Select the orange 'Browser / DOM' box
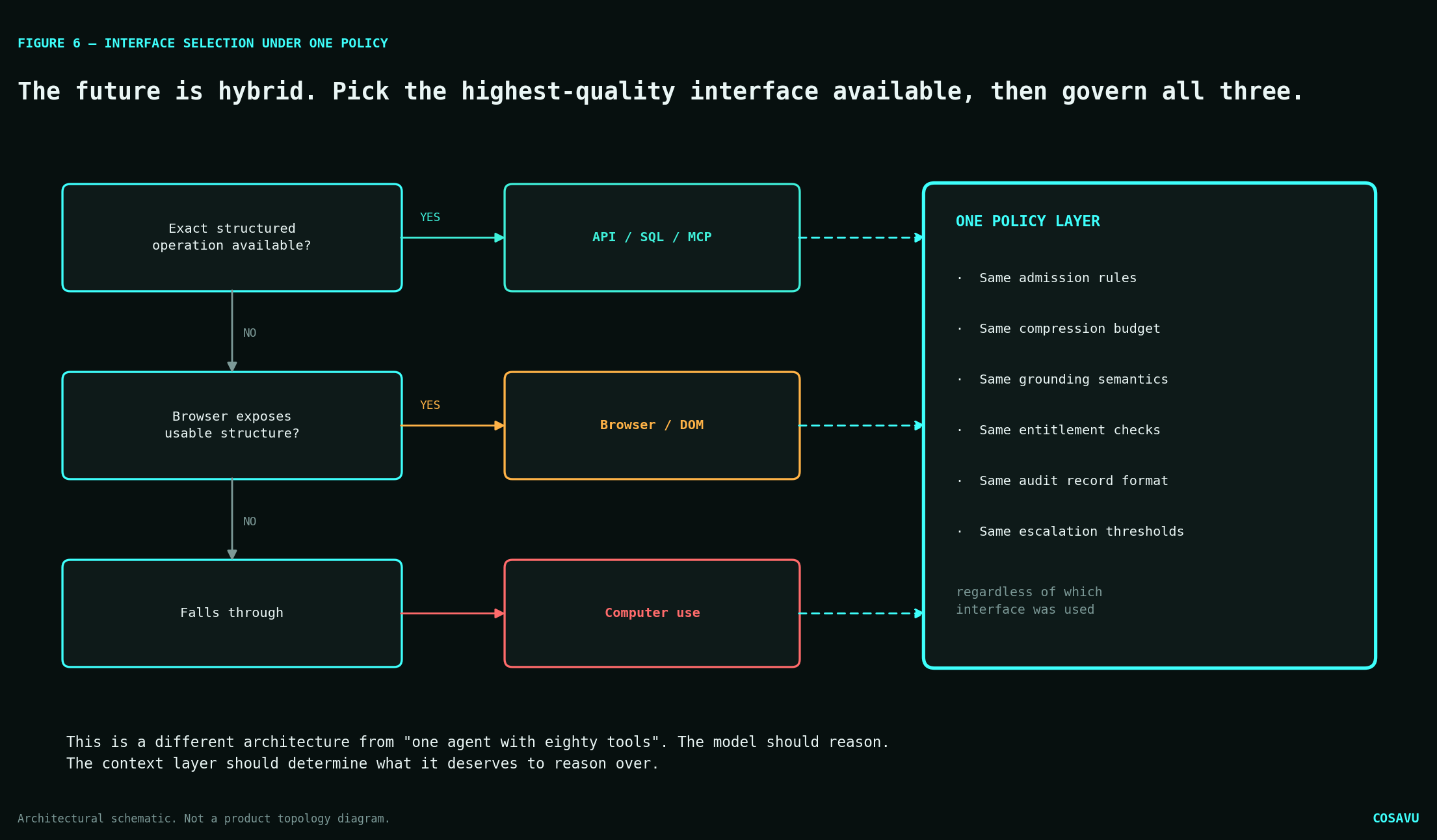Screen dimensions: 1437x840 tap(652, 425)
